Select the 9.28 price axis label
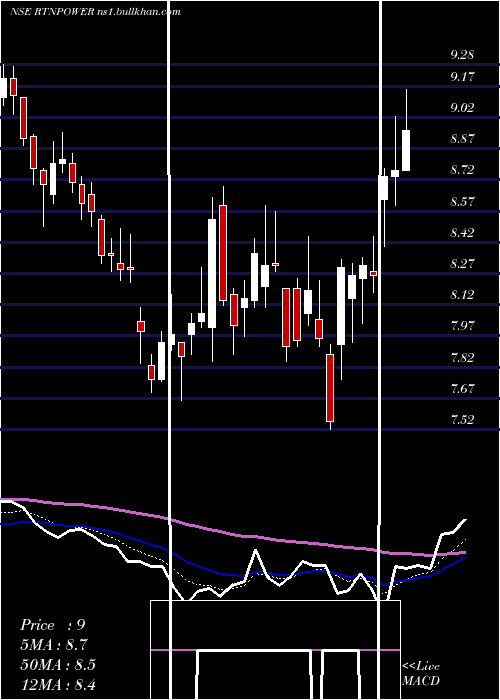 462,55
